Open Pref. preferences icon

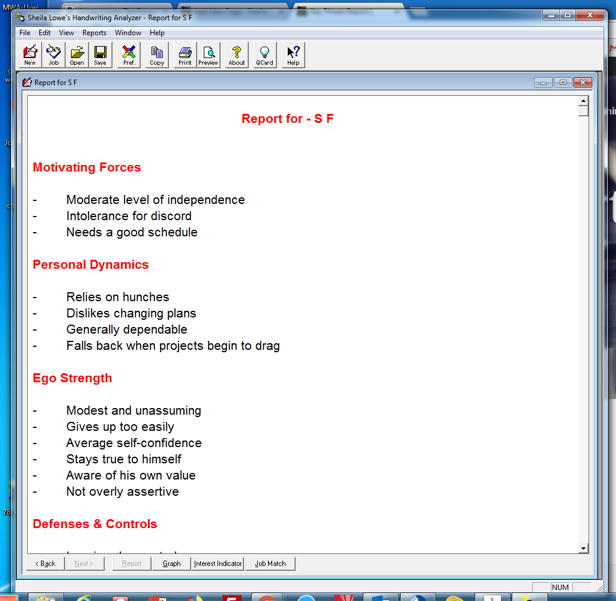point(129,55)
